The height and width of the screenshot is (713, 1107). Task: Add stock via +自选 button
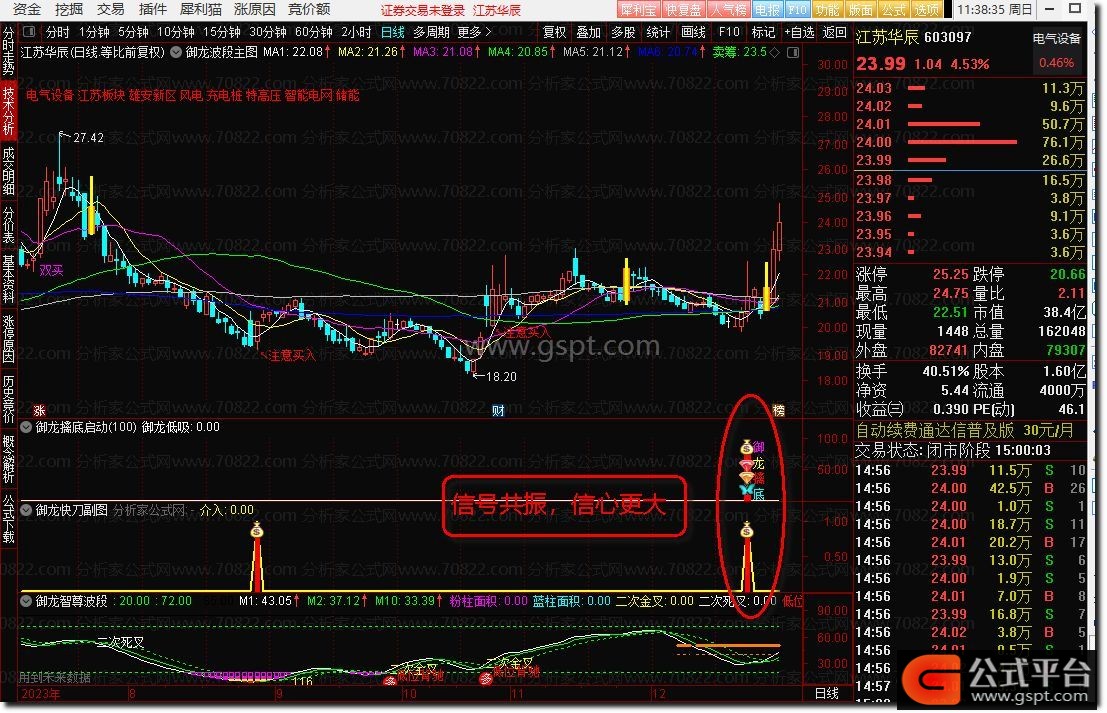[800, 32]
